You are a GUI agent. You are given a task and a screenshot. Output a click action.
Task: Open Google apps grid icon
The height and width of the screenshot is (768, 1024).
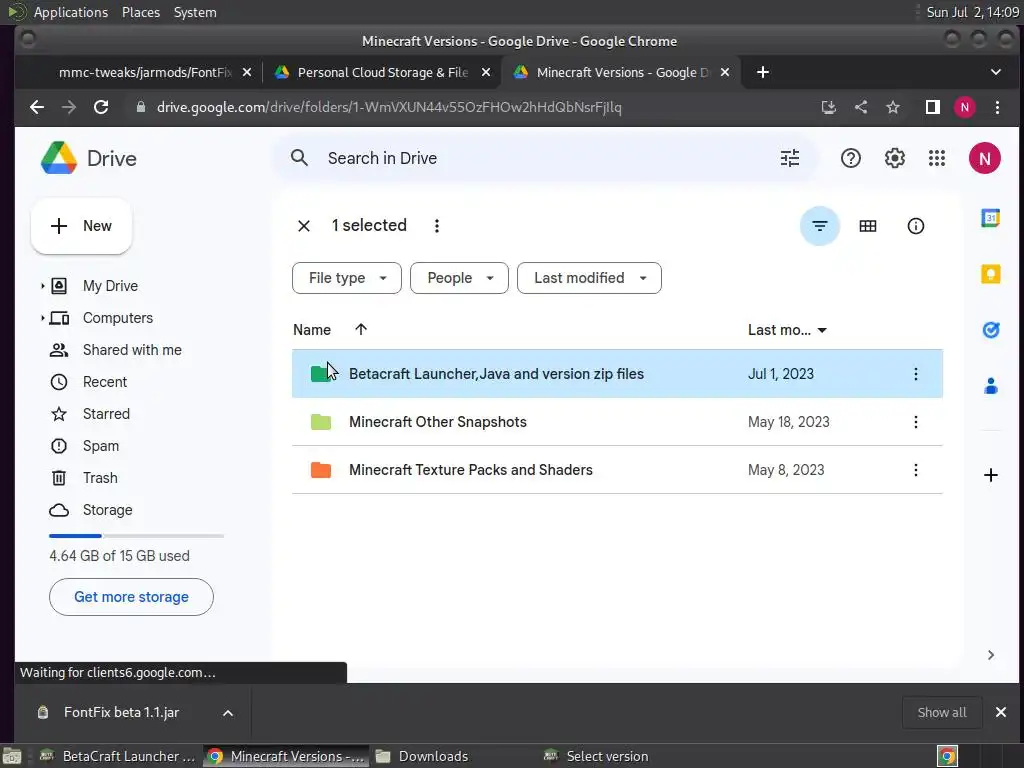[937, 158]
